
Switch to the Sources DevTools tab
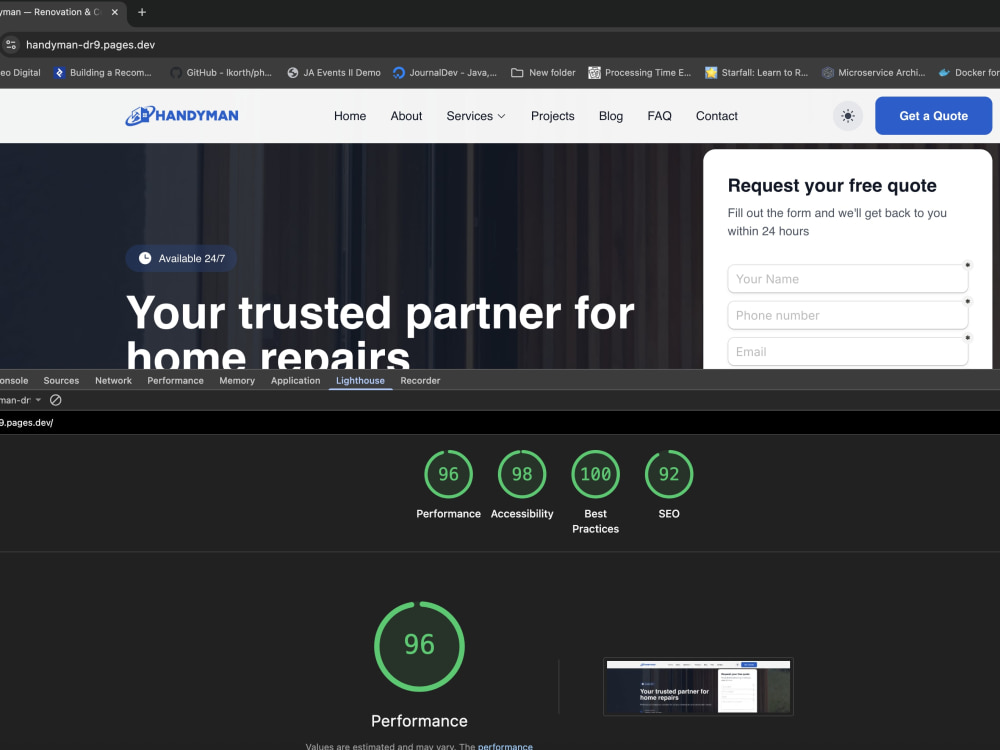pyautogui.click(x=61, y=380)
